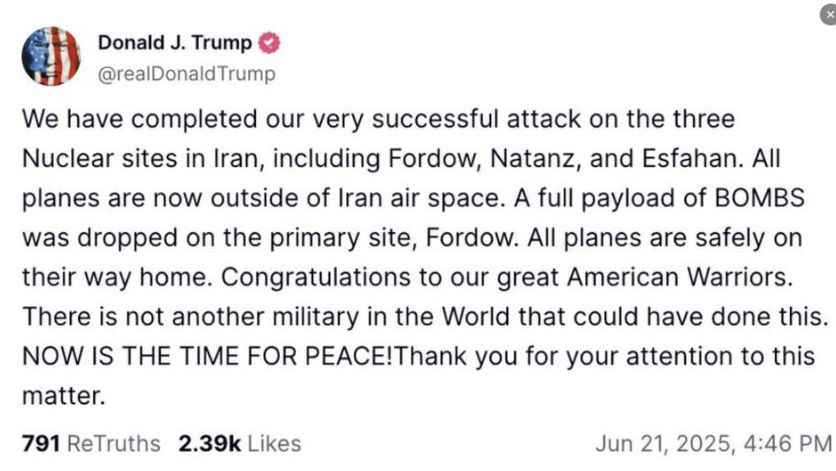This screenshot has width=836, height=471.
Task: Click the word BOMBS in the post
Action: pyautogui.click(x=759, y=198)
